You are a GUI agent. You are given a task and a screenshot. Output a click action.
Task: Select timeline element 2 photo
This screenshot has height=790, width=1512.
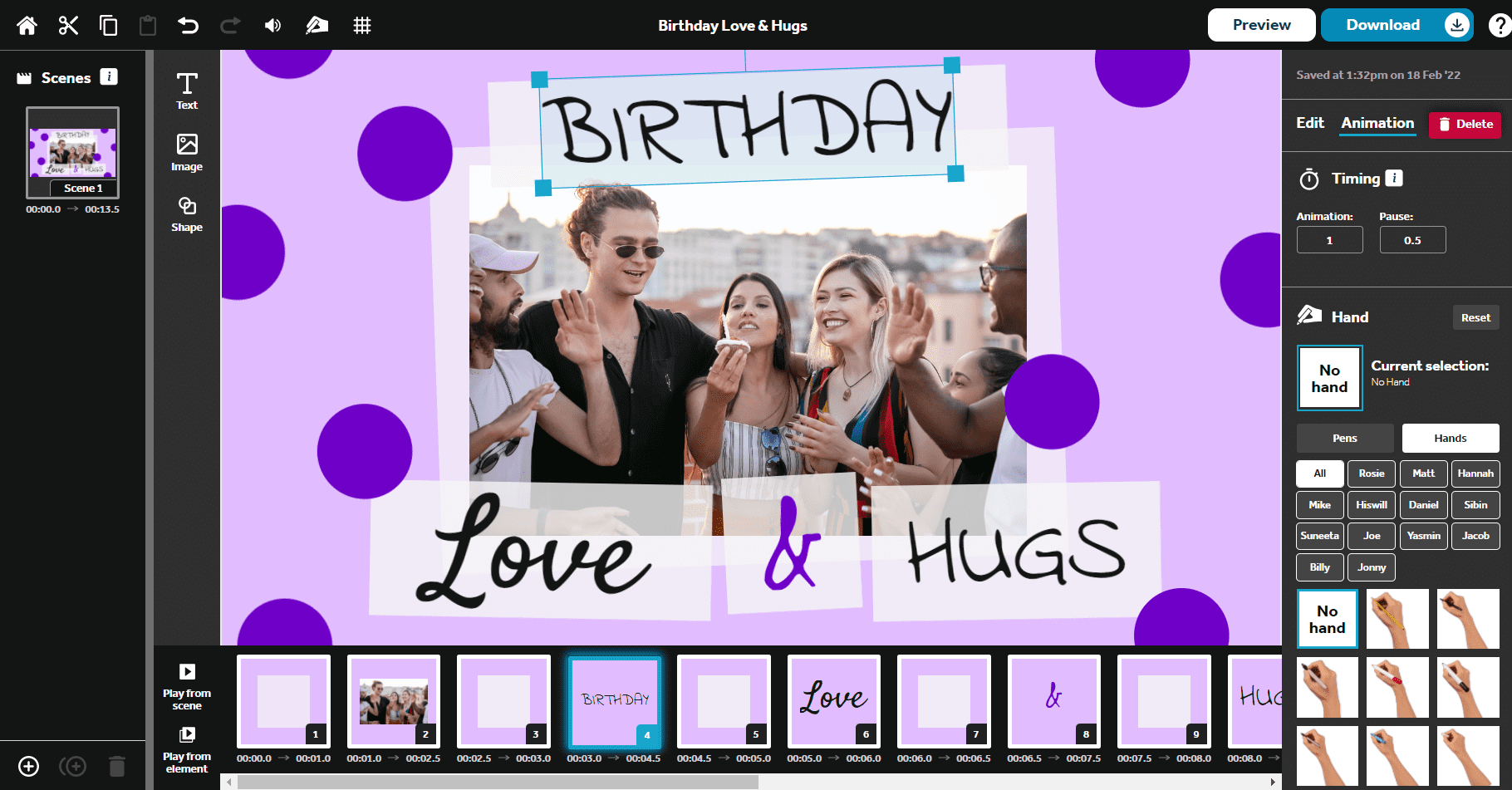pyautogui.click(x=394, y=700)
